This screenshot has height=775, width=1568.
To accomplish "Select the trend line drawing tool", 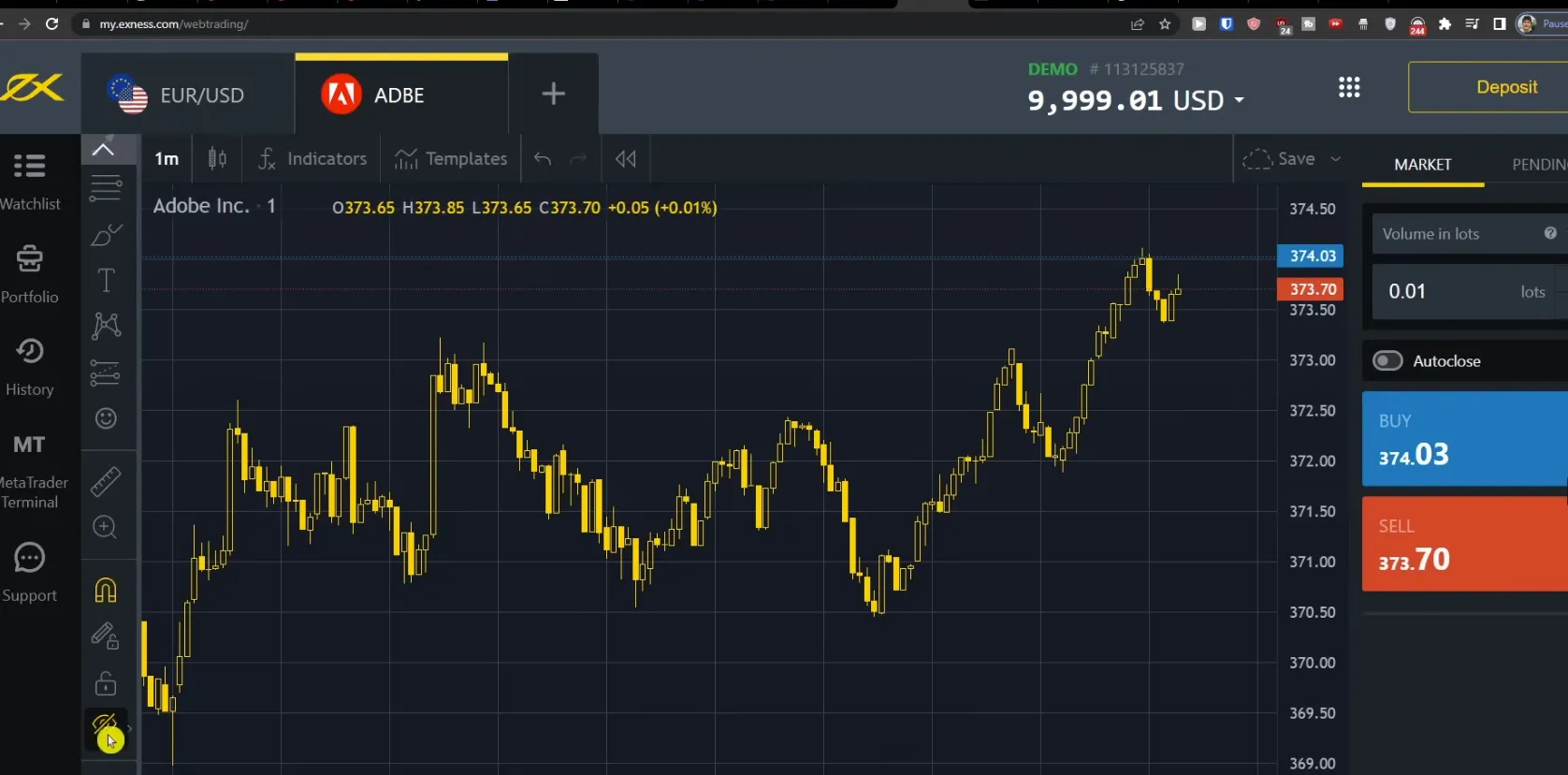I will [106, 188].
